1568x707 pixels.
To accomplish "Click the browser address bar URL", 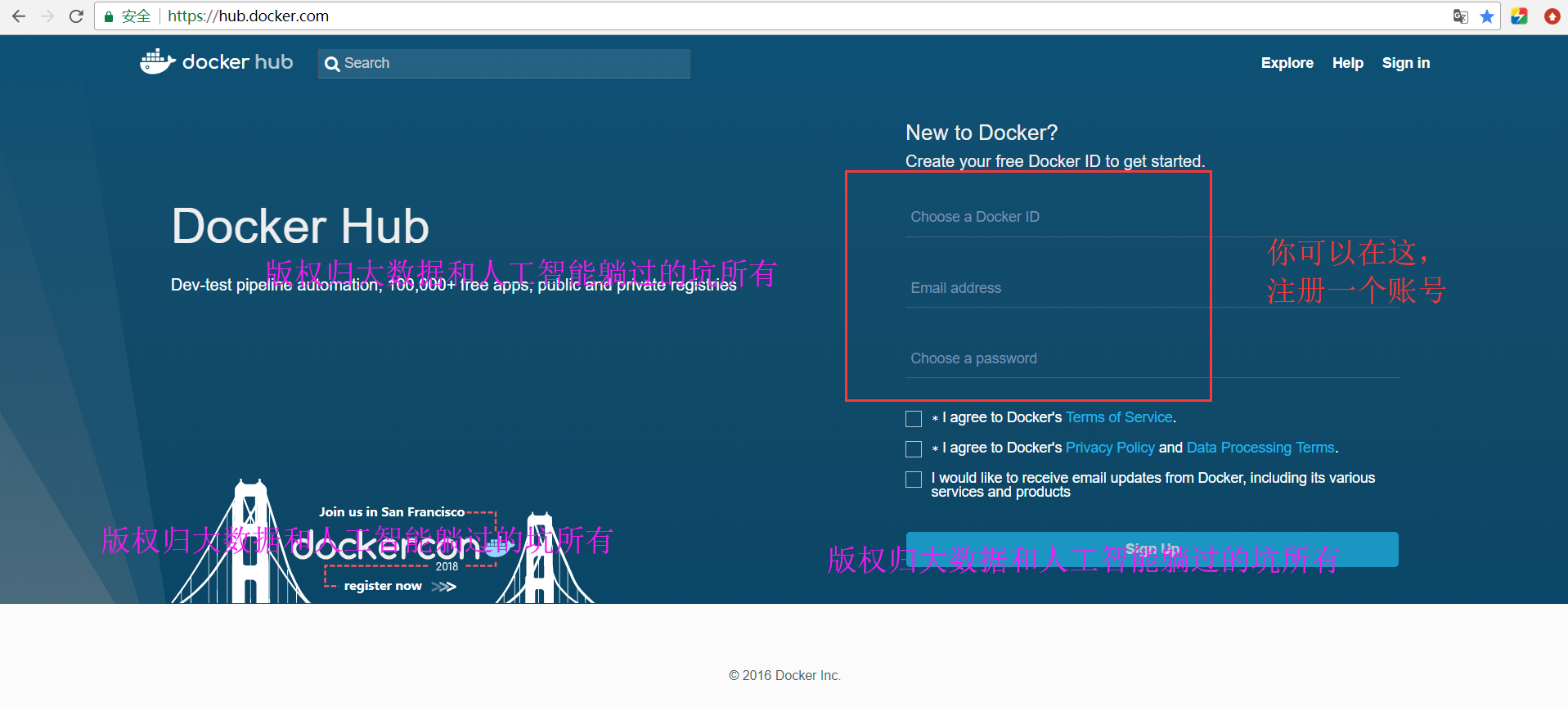I will (248, 16).
